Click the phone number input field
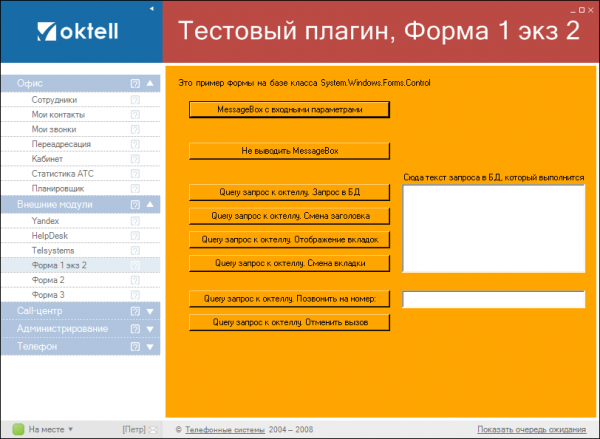Image resolution: width=600 pixels, height=439 pixels. coord(493,300)
